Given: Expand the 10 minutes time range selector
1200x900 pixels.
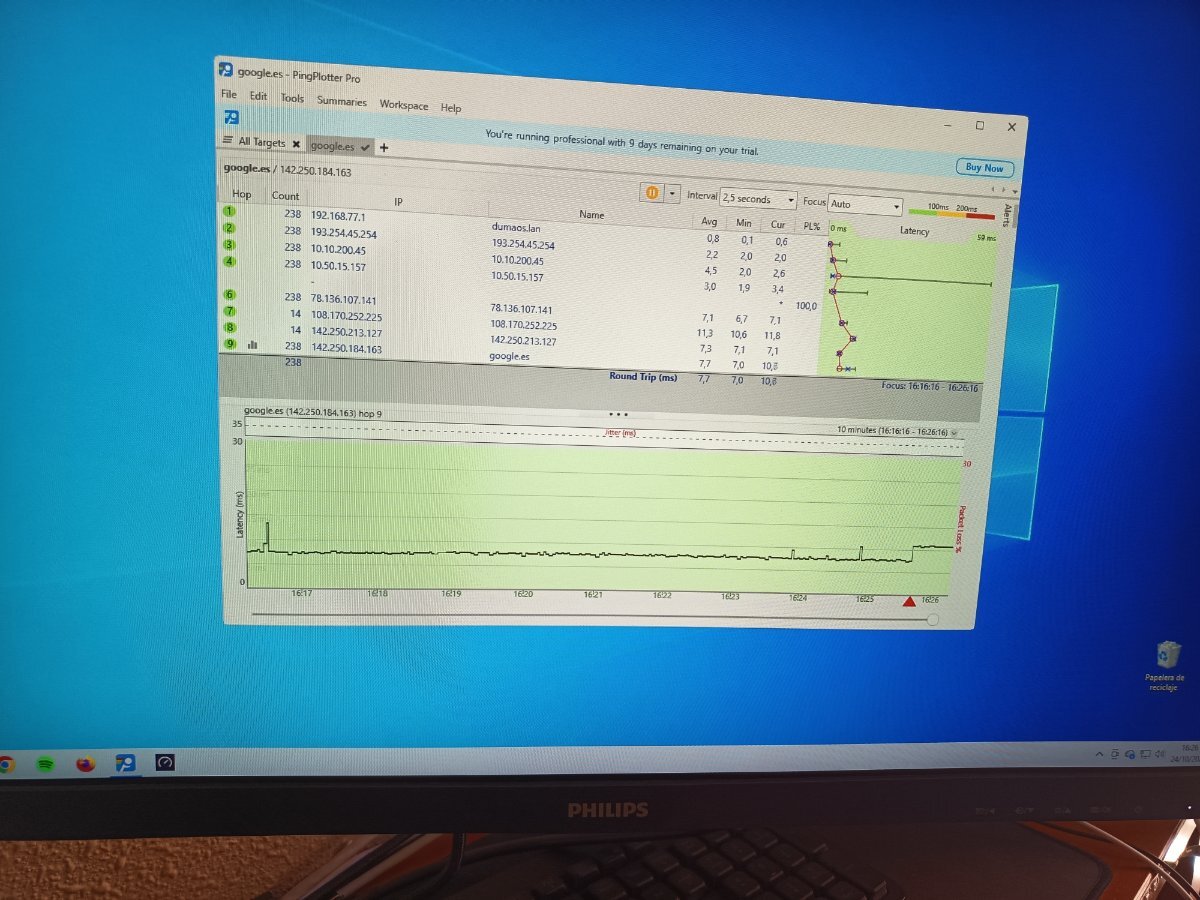Looking at the screenshot, I should pyautogui.click(x=952, y=433).
